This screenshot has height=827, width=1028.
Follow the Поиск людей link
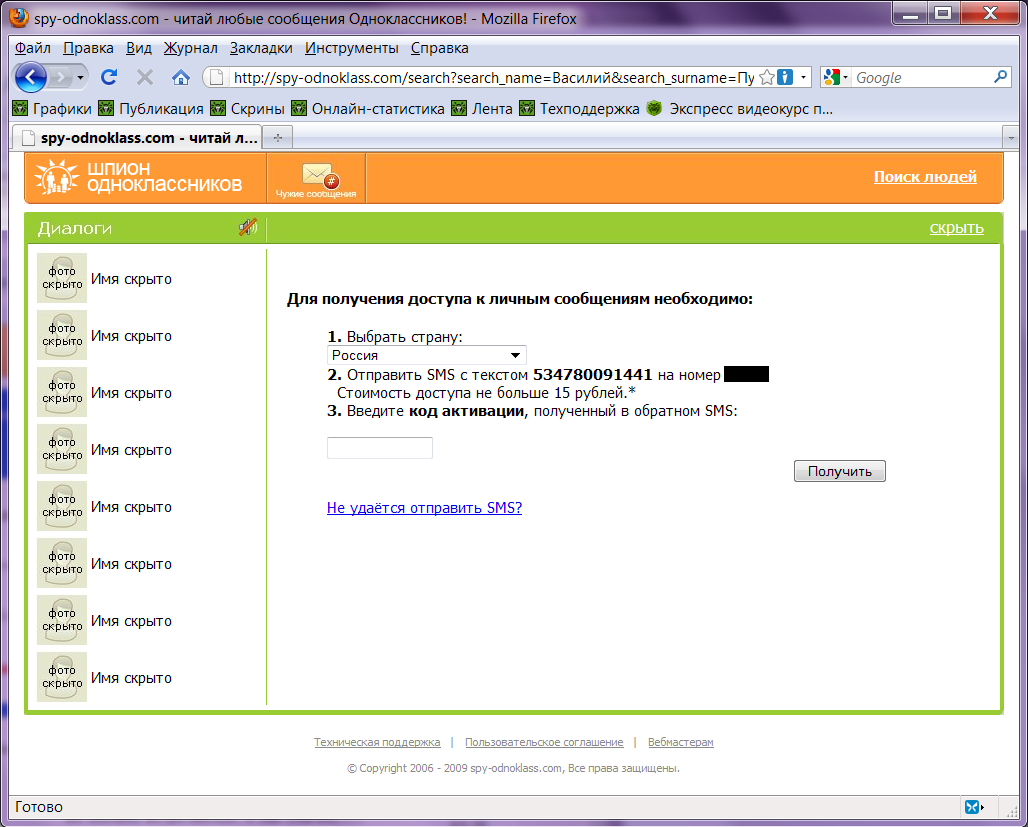click(924, 176)
